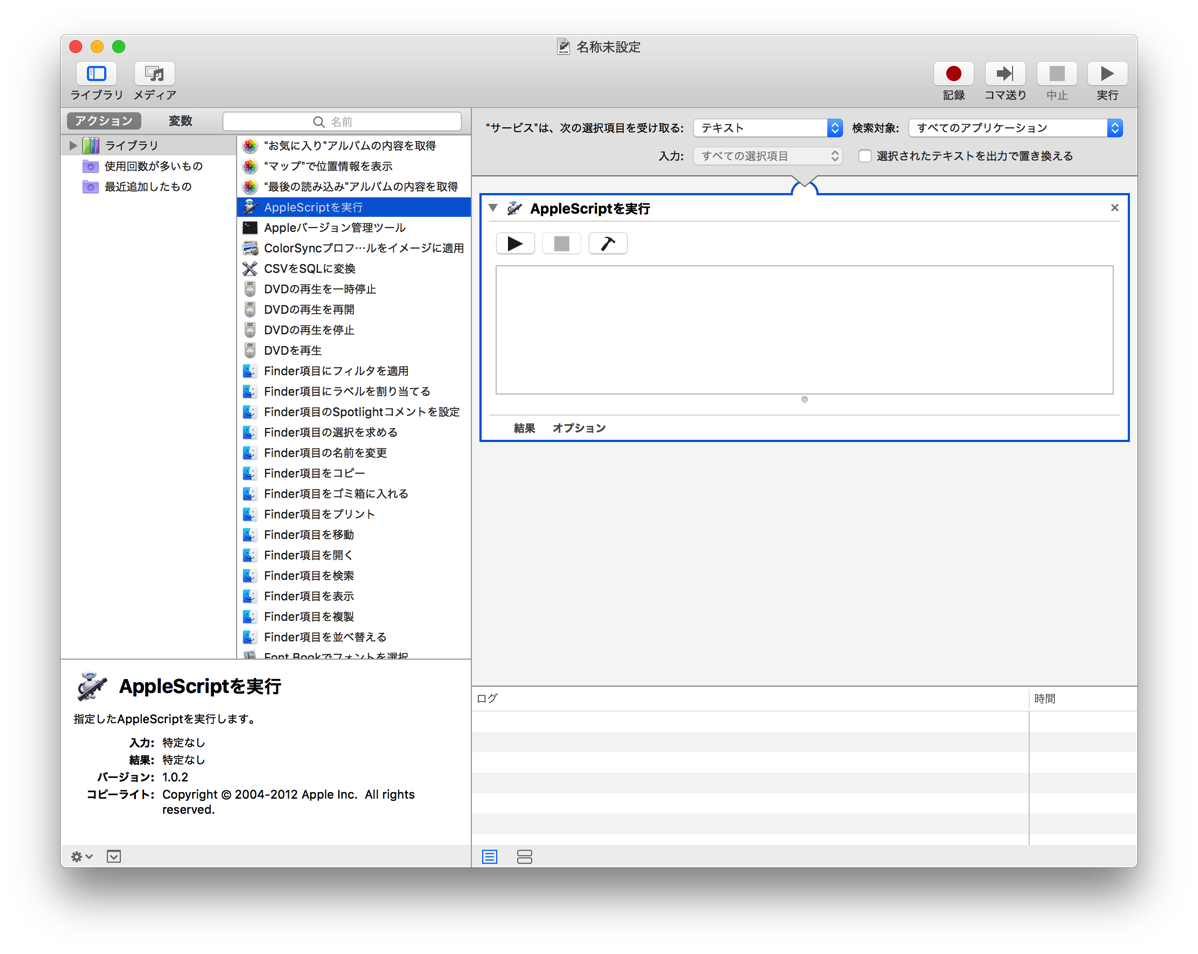Image resolution: width=1198 pixels, height=954 pixels.
Task: Click the ColorSyncプロフ…ルをイメージに適用 icon
Action: coord(250,248)
